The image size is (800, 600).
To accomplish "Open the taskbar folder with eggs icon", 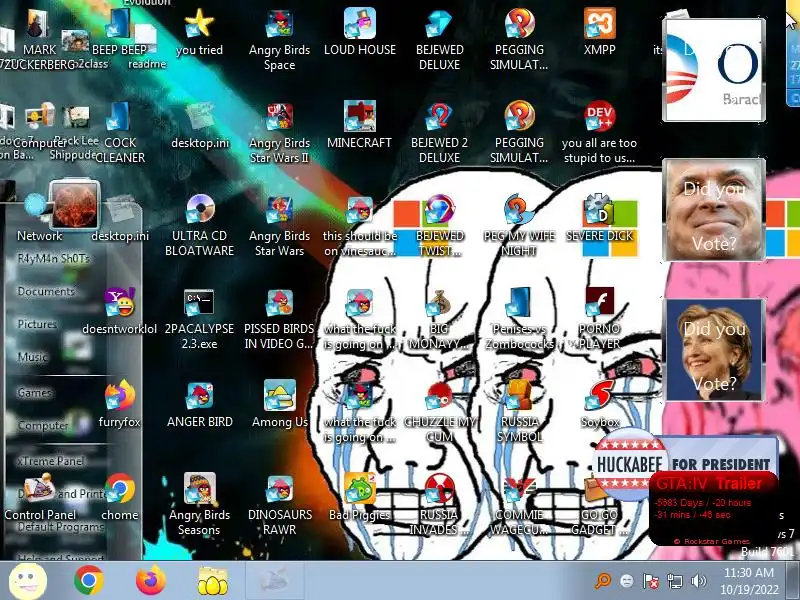I will click(x=213, y=581).
